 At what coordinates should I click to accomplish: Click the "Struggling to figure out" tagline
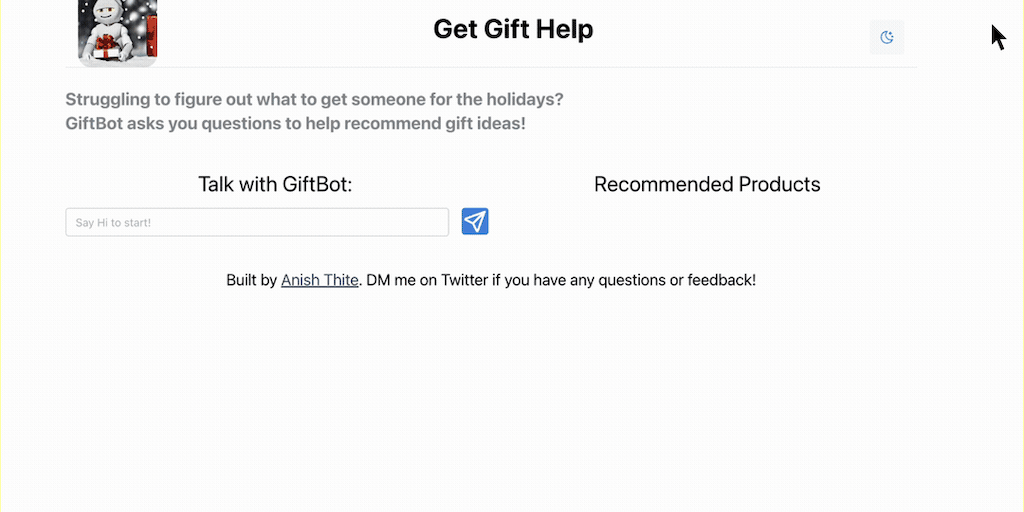point(314,99)
